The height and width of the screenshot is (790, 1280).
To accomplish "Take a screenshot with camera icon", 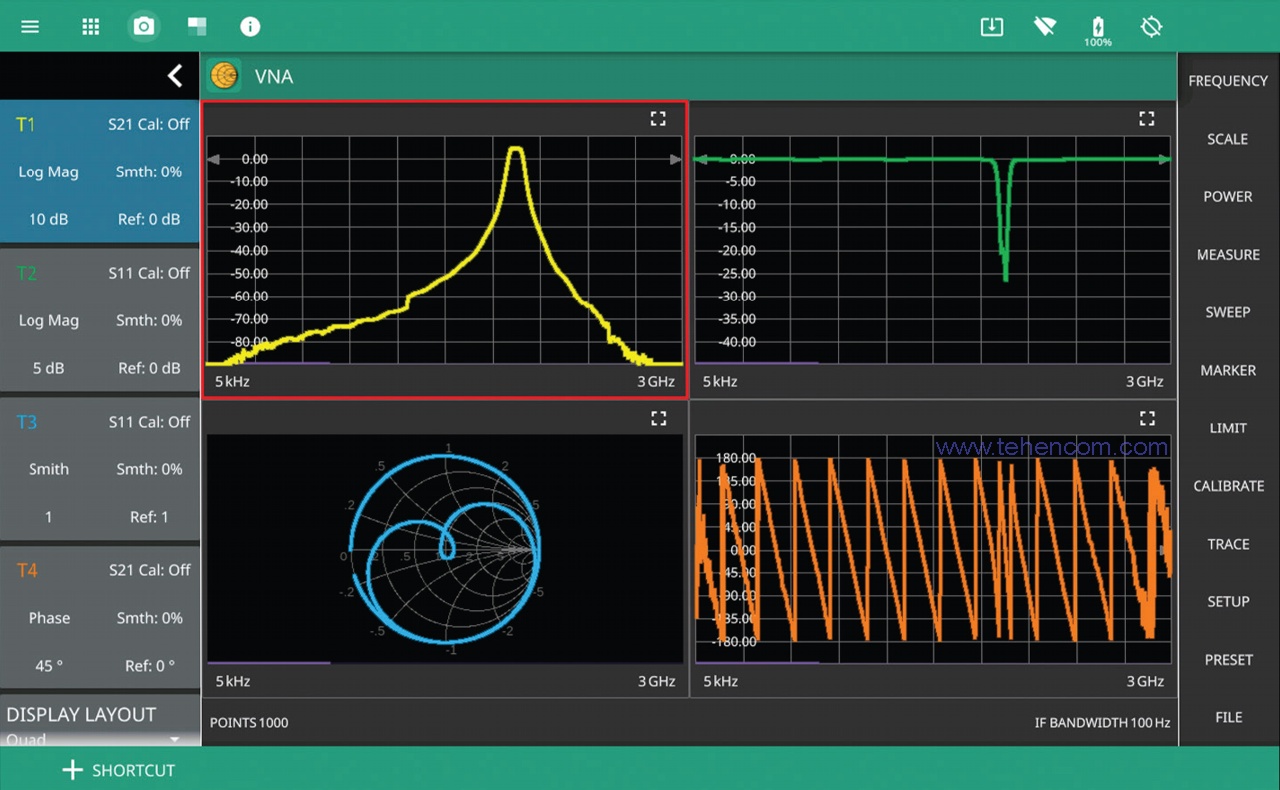I will (144, 26).
